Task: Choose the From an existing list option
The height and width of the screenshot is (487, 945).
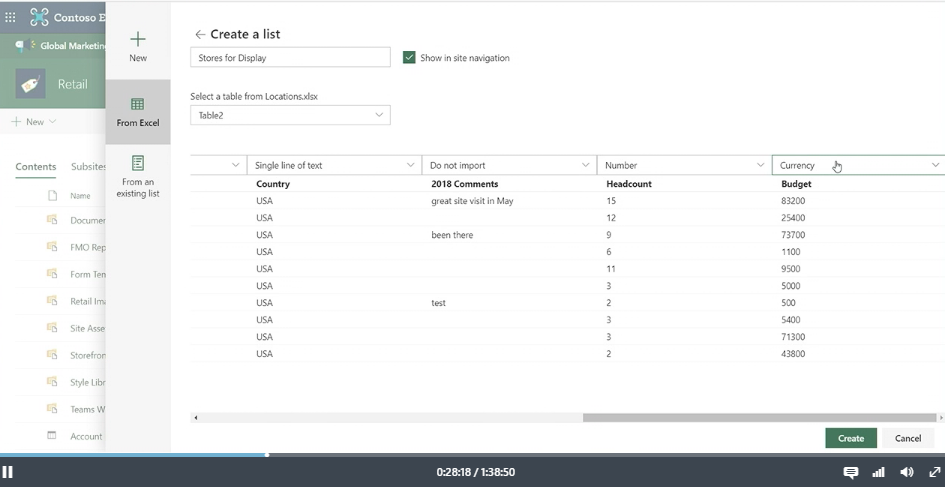Action: pyautogui.click(x=138, y=175)
